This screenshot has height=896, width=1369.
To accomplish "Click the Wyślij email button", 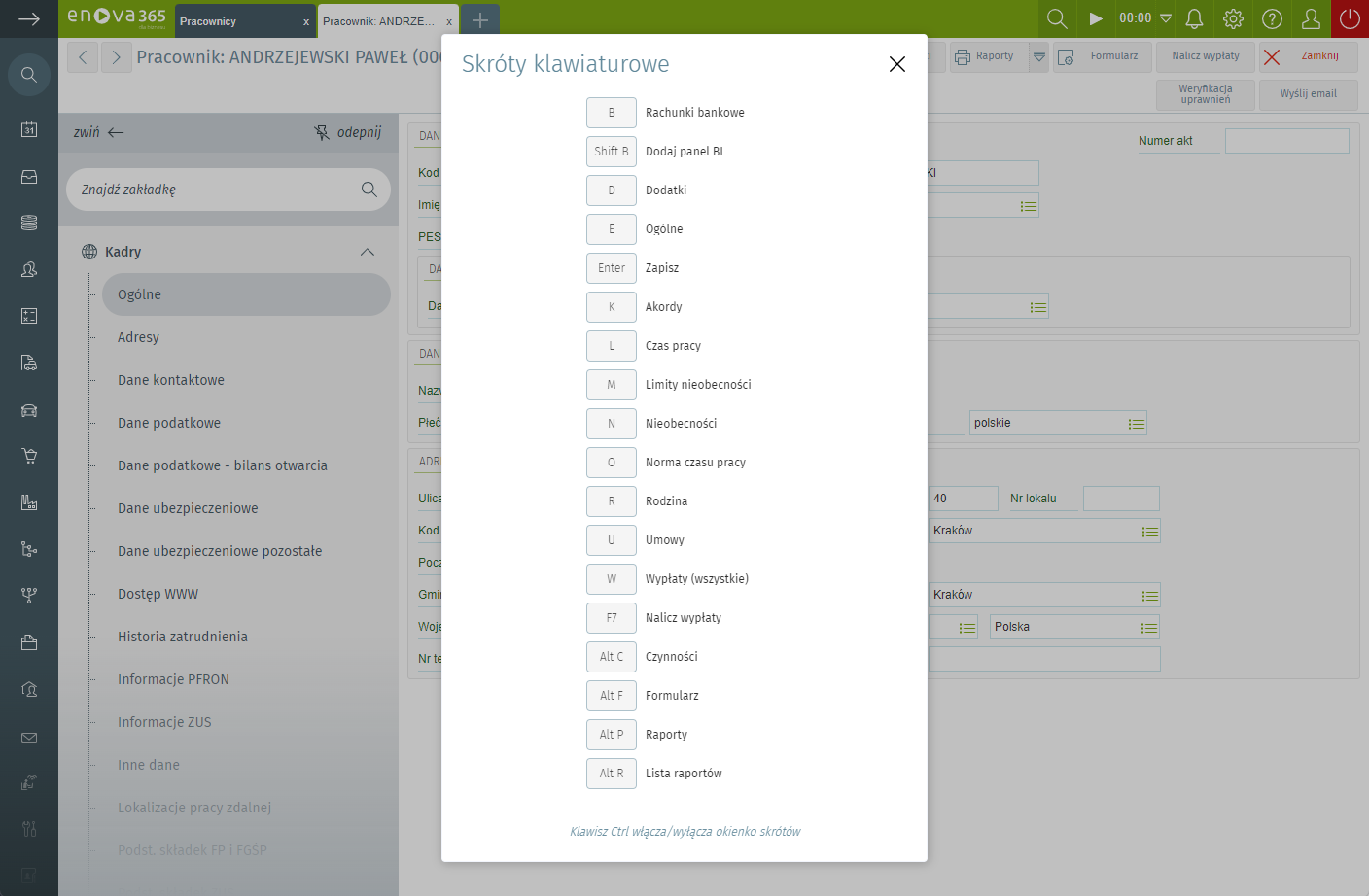I will coord(1308,94).
